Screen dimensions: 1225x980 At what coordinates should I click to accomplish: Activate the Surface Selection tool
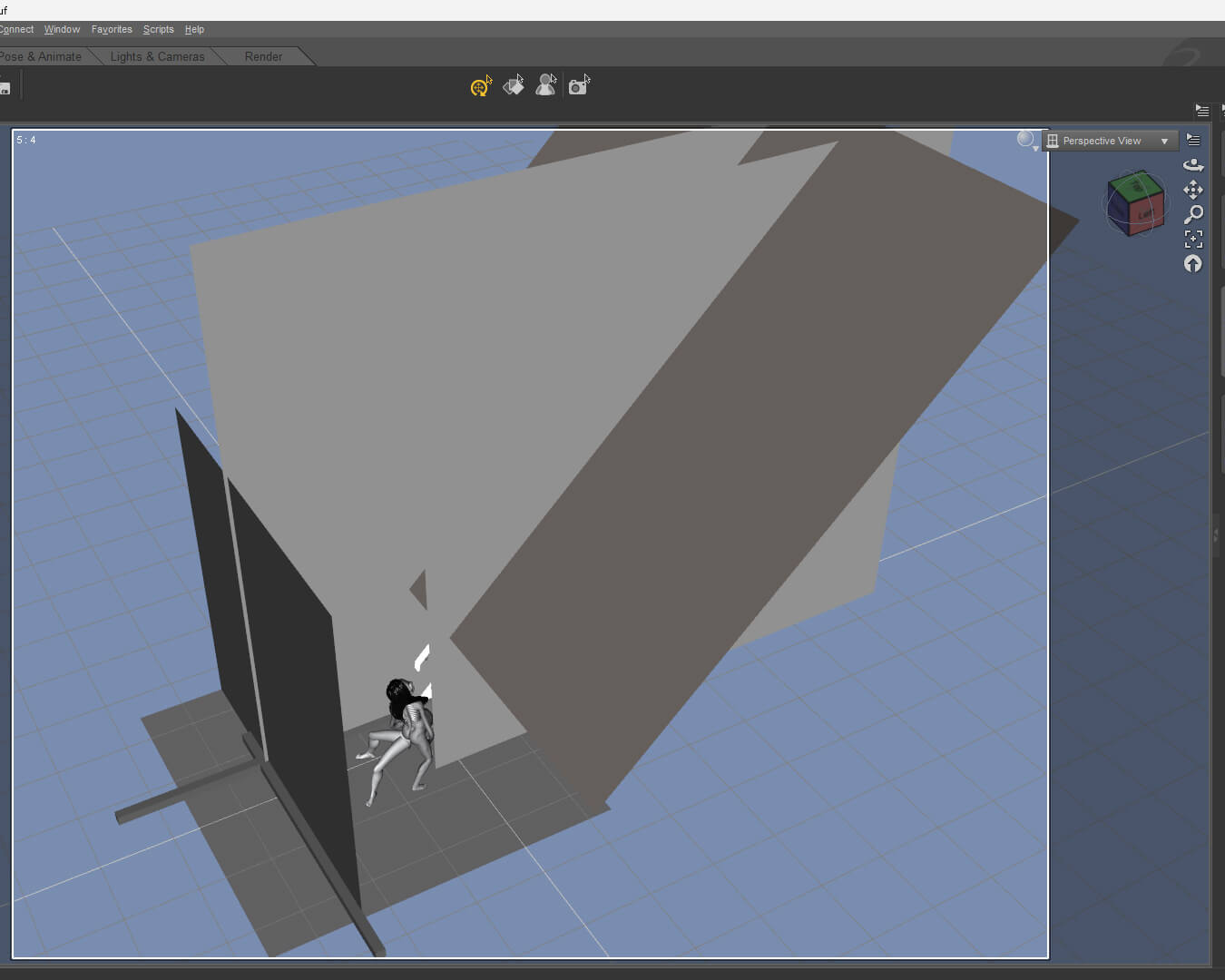[514, 85]
